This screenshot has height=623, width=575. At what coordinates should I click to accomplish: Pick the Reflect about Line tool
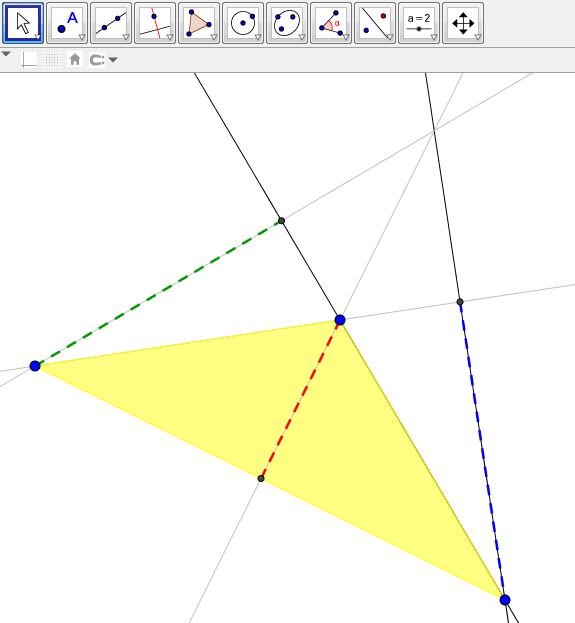[375, 23]
